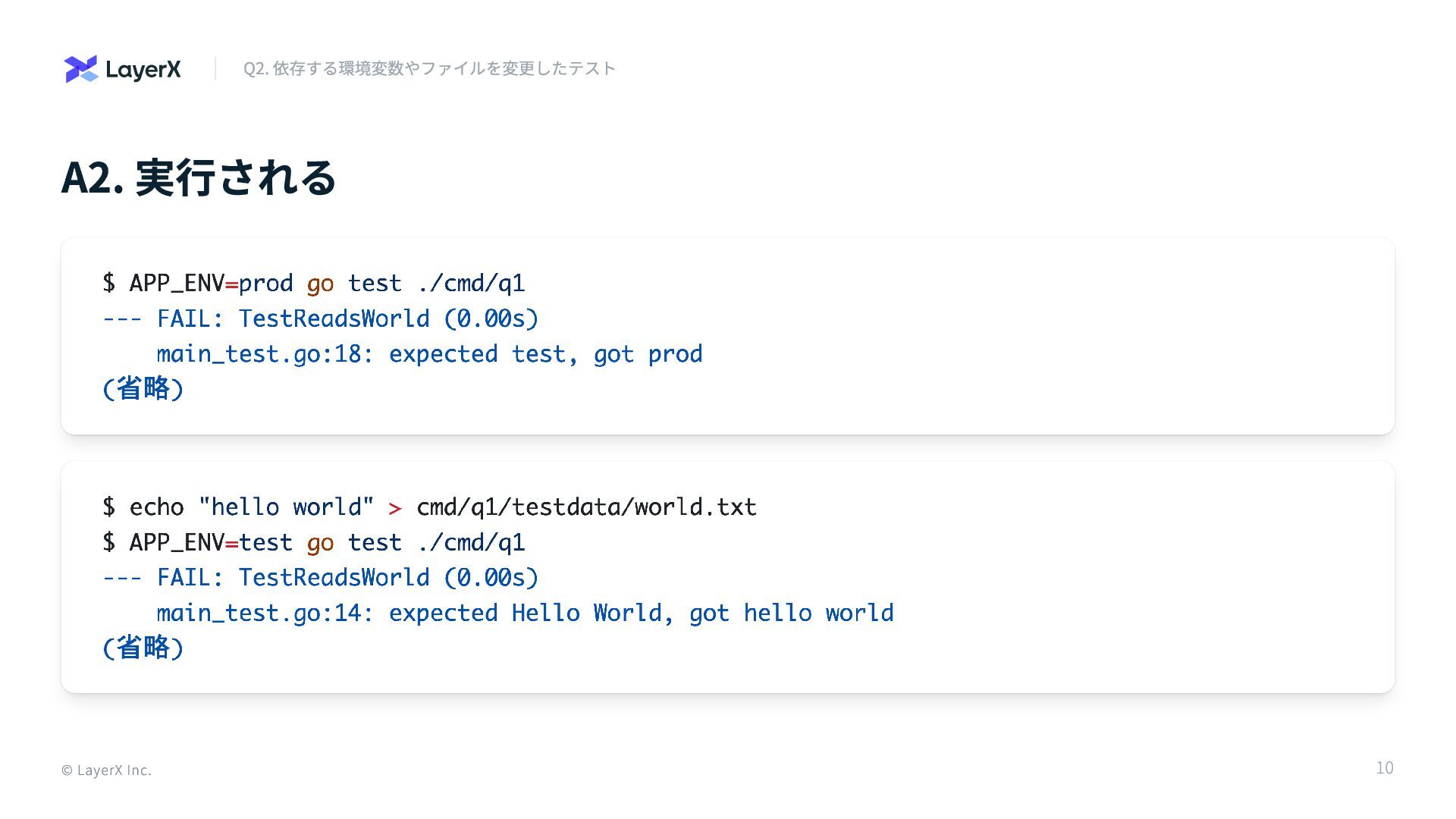Click main_test.go:14 error line
The height and width of the screenshot is (819, 1456).
point(525,613)
